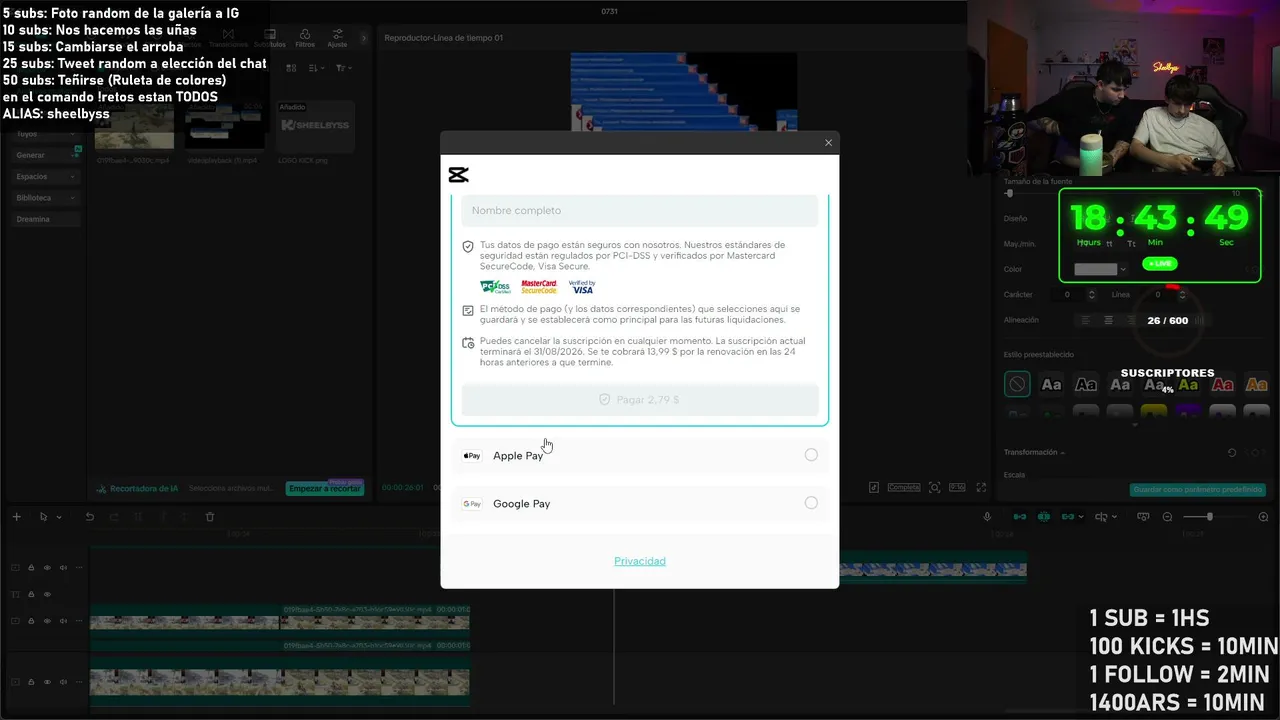Choose the selection pointer tool
1280x720 pixels.
coord(43,517)
